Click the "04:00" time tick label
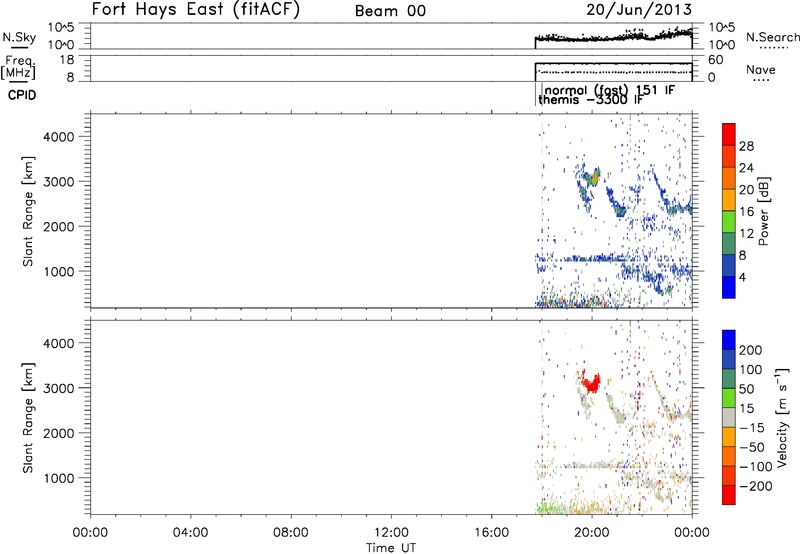Image resolution: width=800 pixels, height=554 pixels. (x=191, y=533)
